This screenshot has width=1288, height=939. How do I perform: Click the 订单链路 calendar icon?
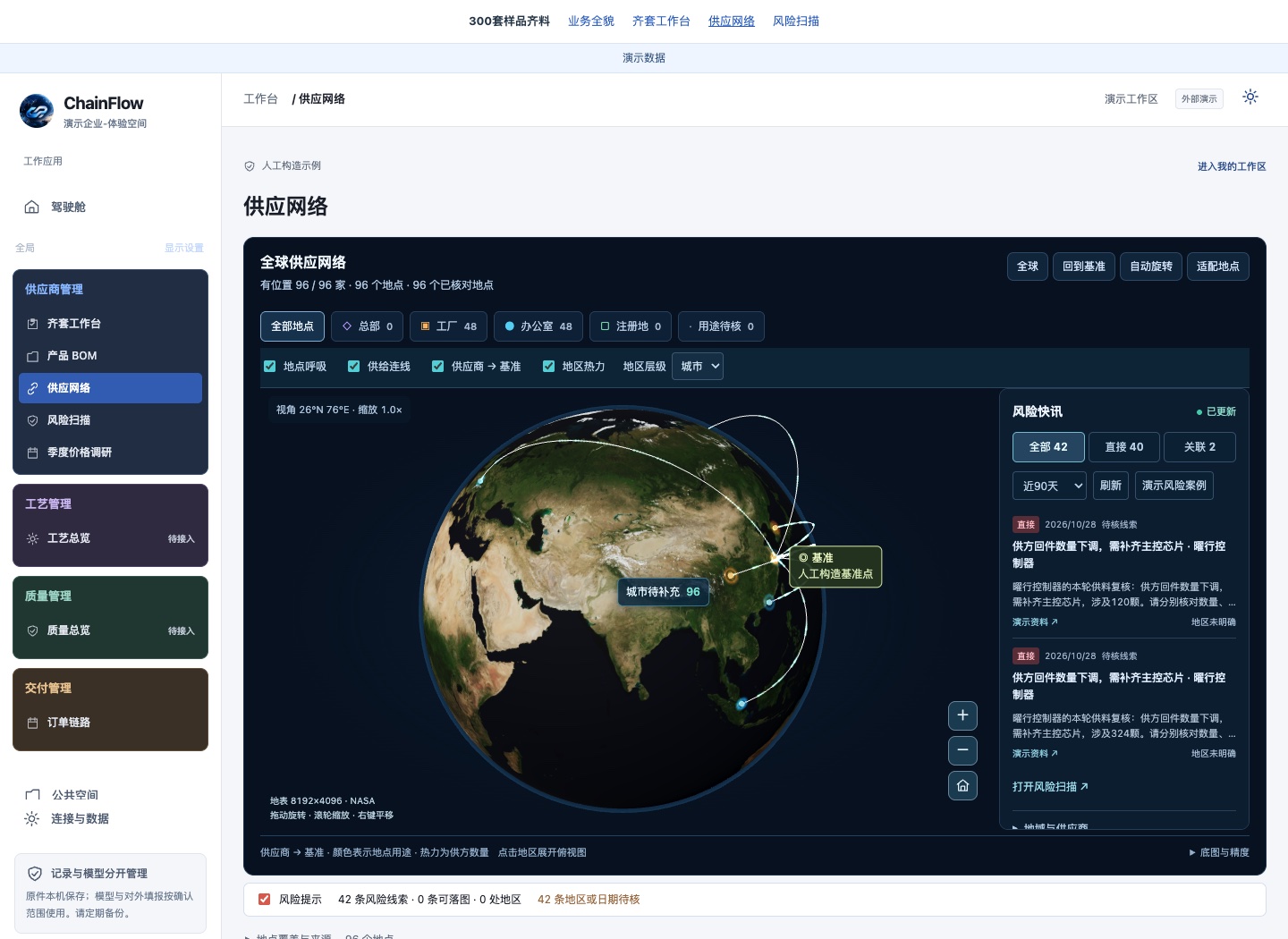coord(33,723)
